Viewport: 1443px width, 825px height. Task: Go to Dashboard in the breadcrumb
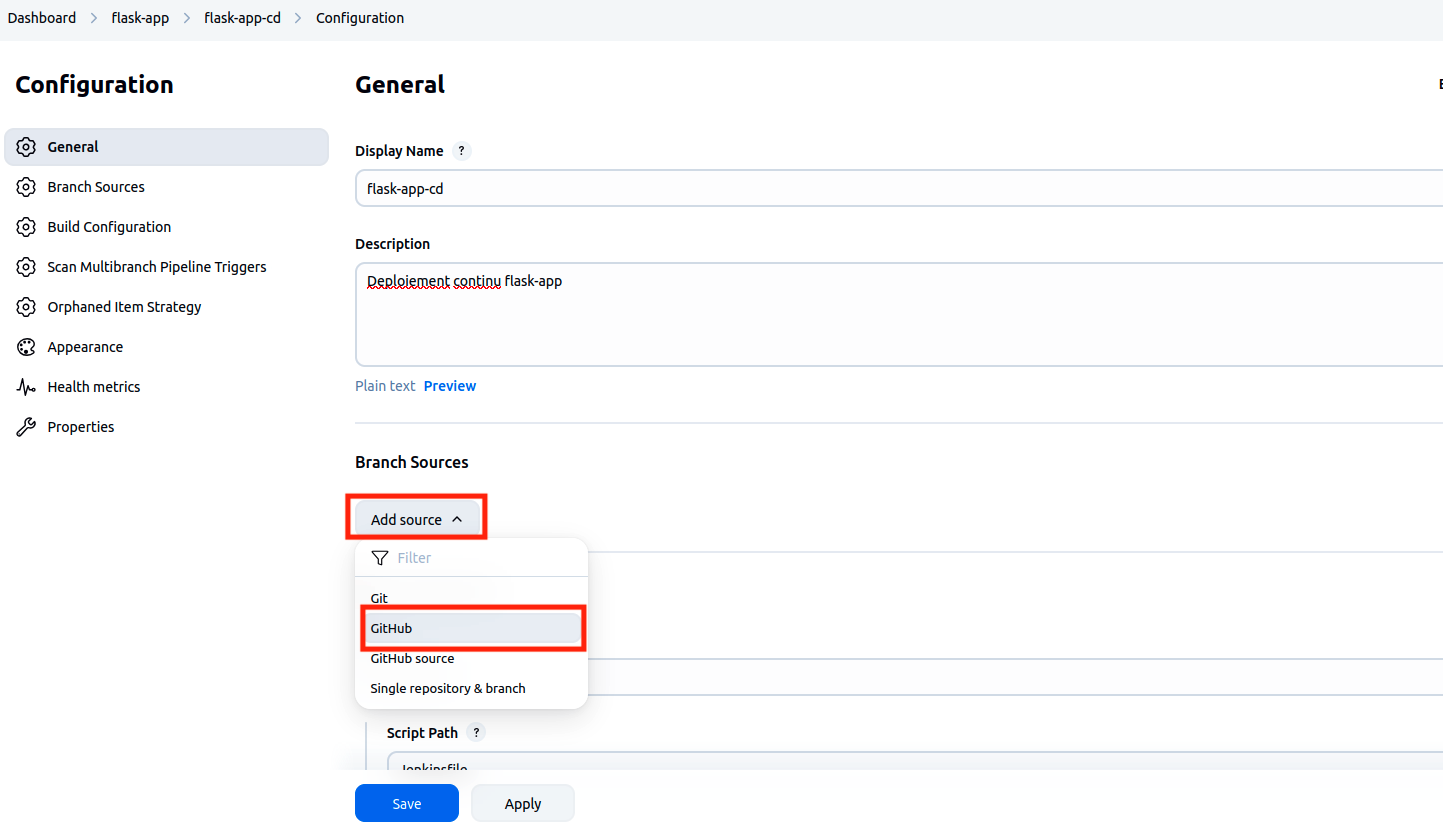point(42,18)
